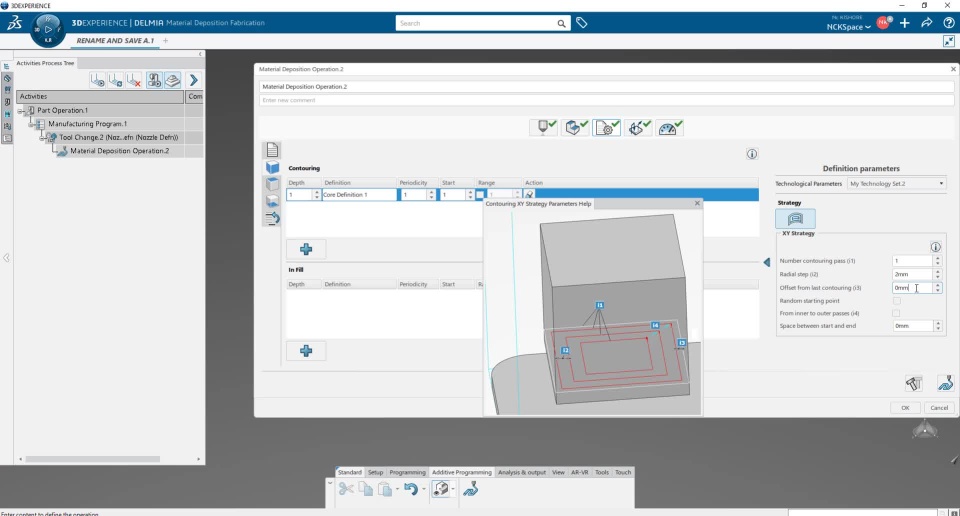Add a new In Fill row with plus
This screenshot has width=960, height=516.
click(306, 351)
